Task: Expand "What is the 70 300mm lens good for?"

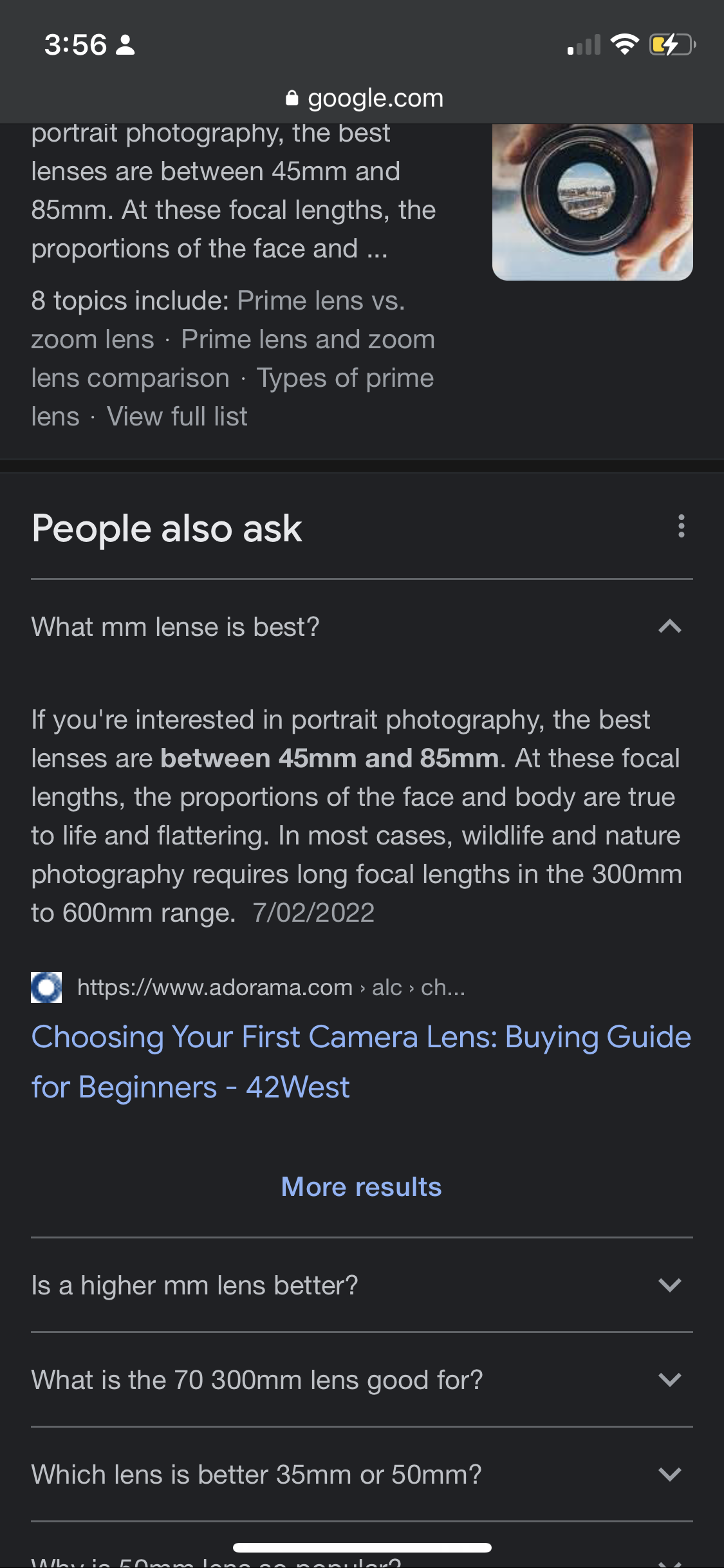Action: pos(362,1379)
